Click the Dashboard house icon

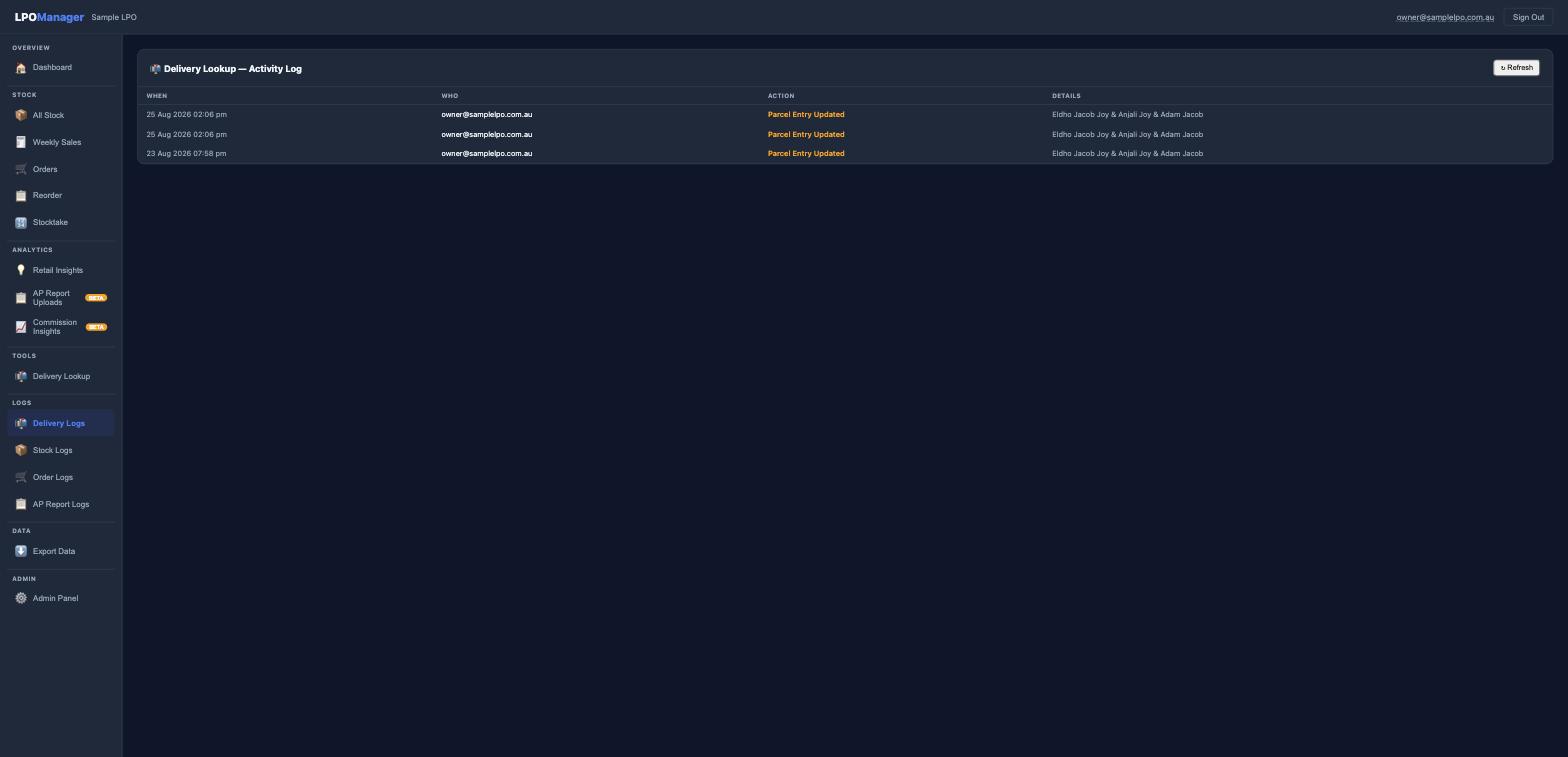coord(21,68)
